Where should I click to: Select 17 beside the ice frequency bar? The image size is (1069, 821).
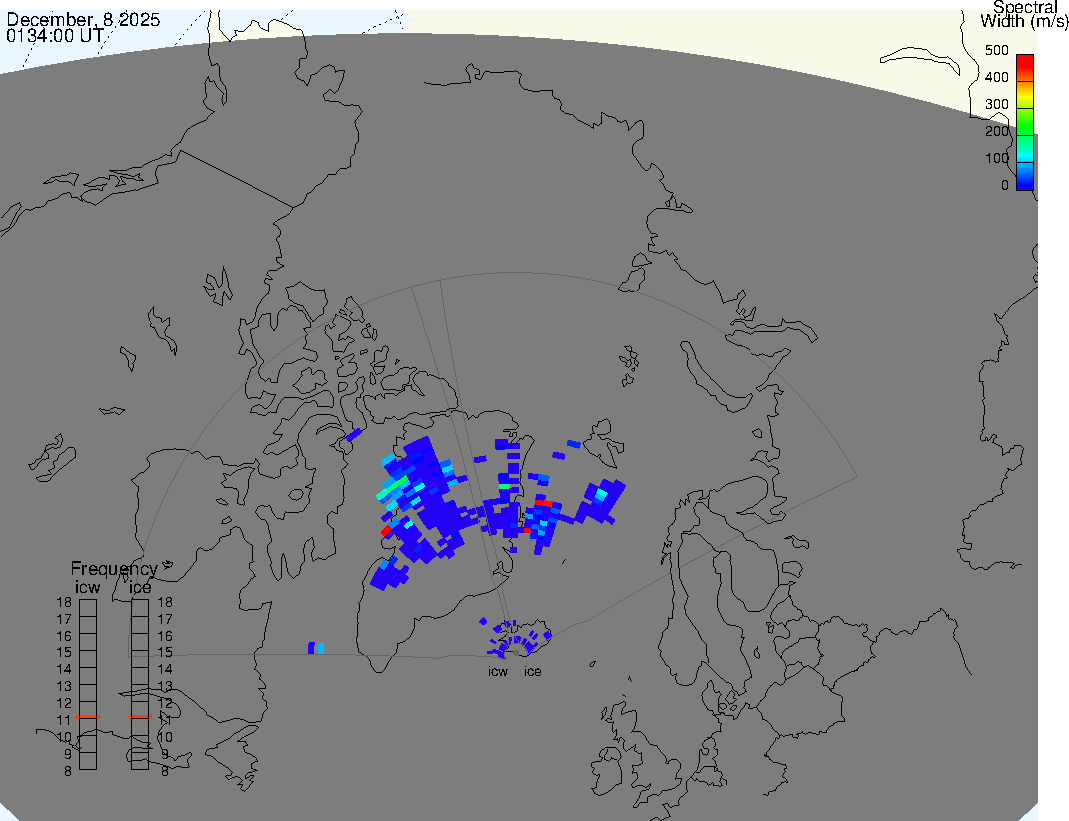[x=165, y=619]
